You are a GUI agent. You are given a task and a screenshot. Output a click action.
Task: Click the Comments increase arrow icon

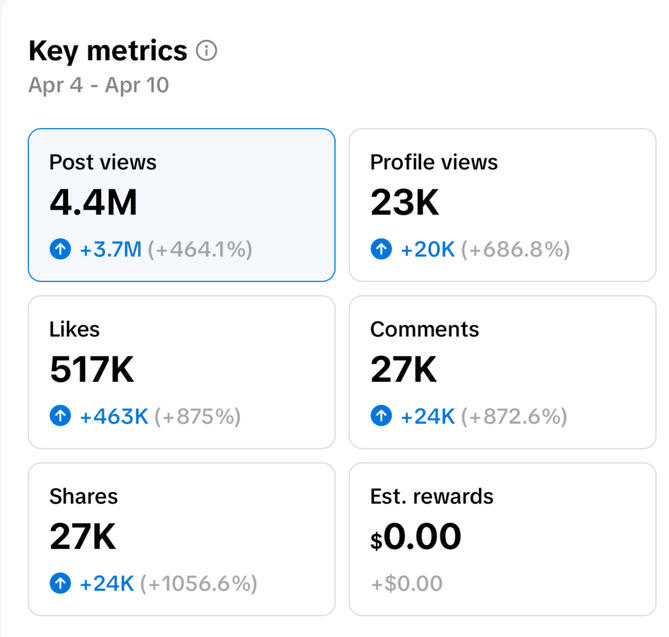[381, 416]
